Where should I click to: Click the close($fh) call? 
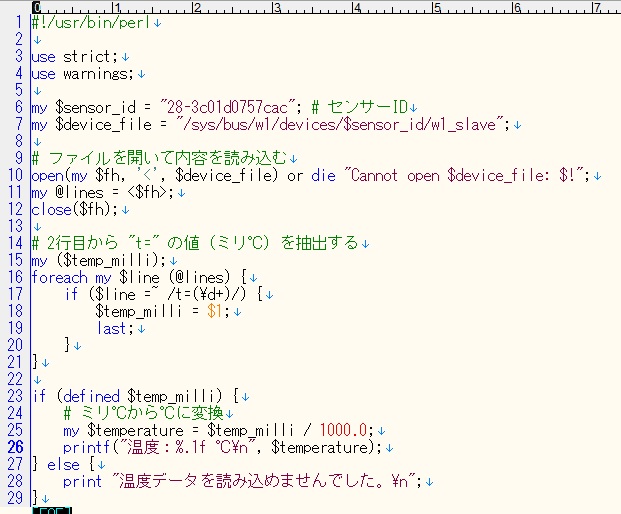[74, 209]
